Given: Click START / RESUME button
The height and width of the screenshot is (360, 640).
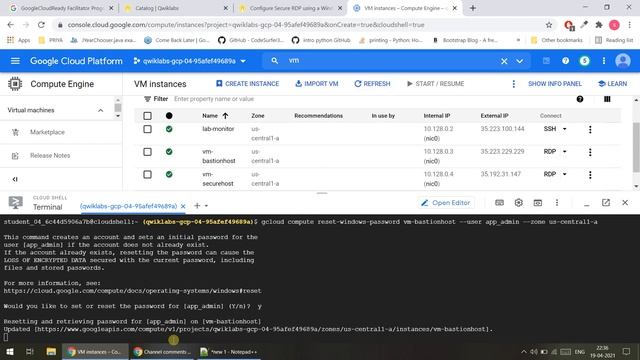Looking at the screenshot, I should pyautogui.click(x=436, y=84).
